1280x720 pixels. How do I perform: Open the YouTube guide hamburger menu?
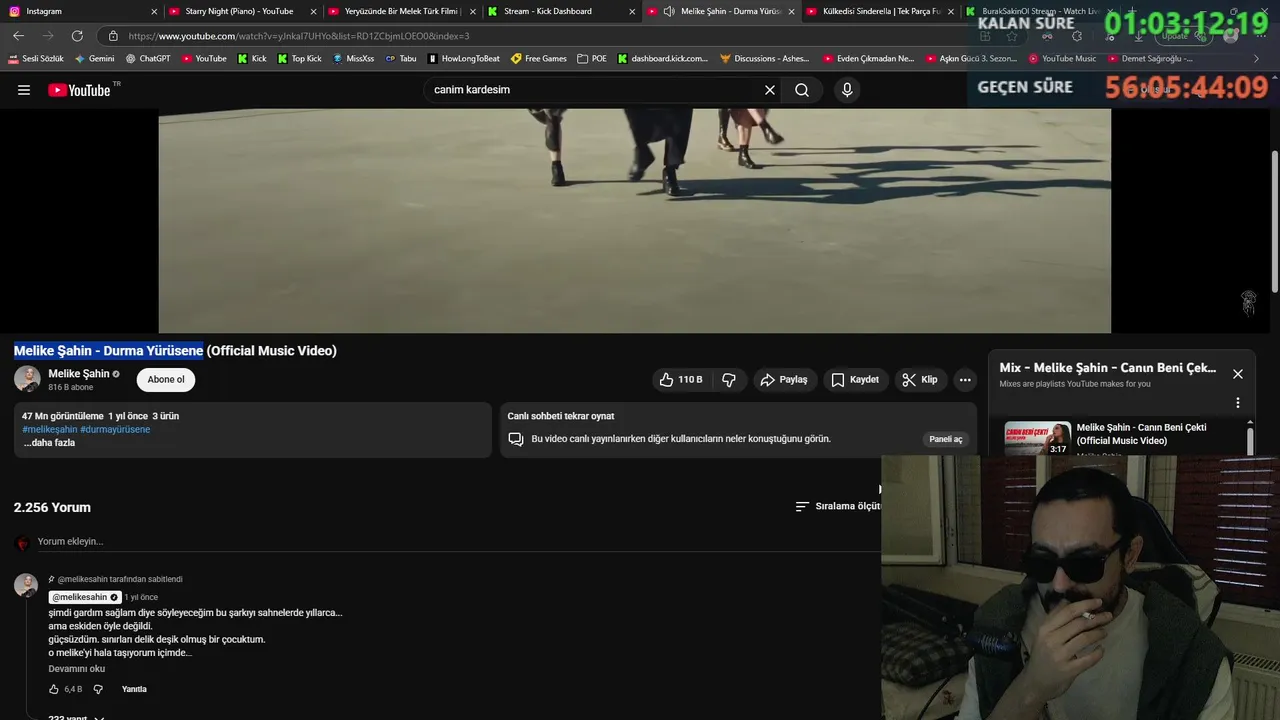(24, 90)
